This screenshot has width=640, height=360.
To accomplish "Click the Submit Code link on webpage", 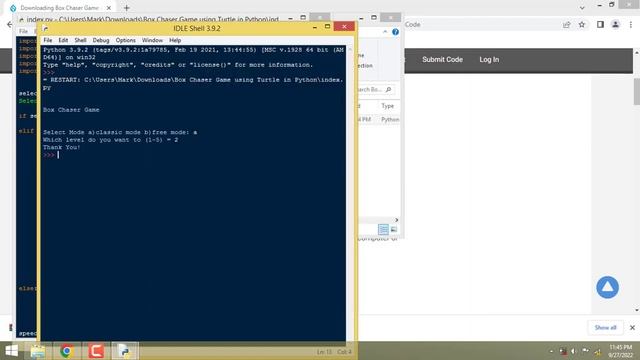I will point(442,60).
